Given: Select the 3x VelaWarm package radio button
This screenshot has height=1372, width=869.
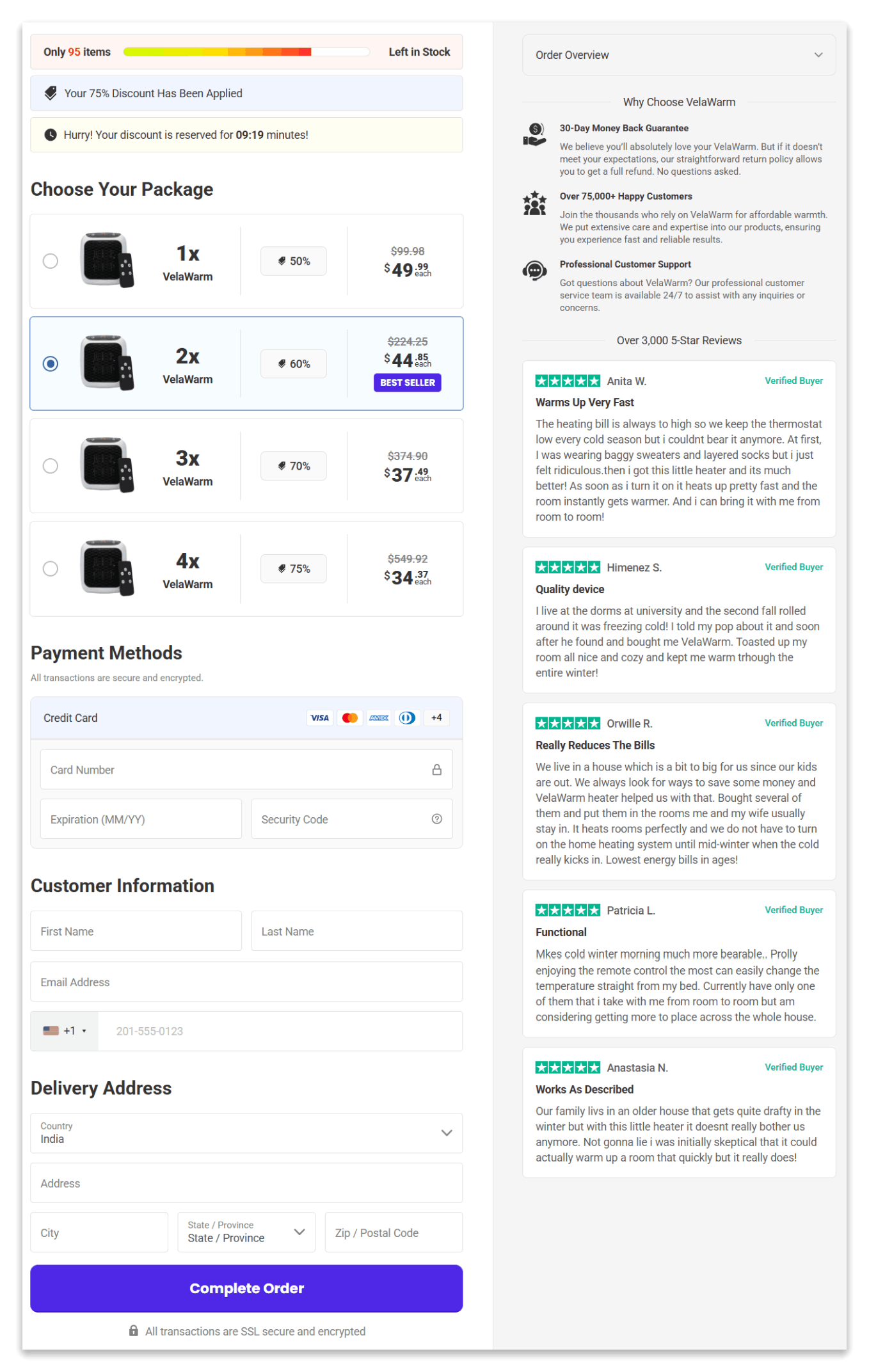Looking at the screenshot, I should coord(50,466).
